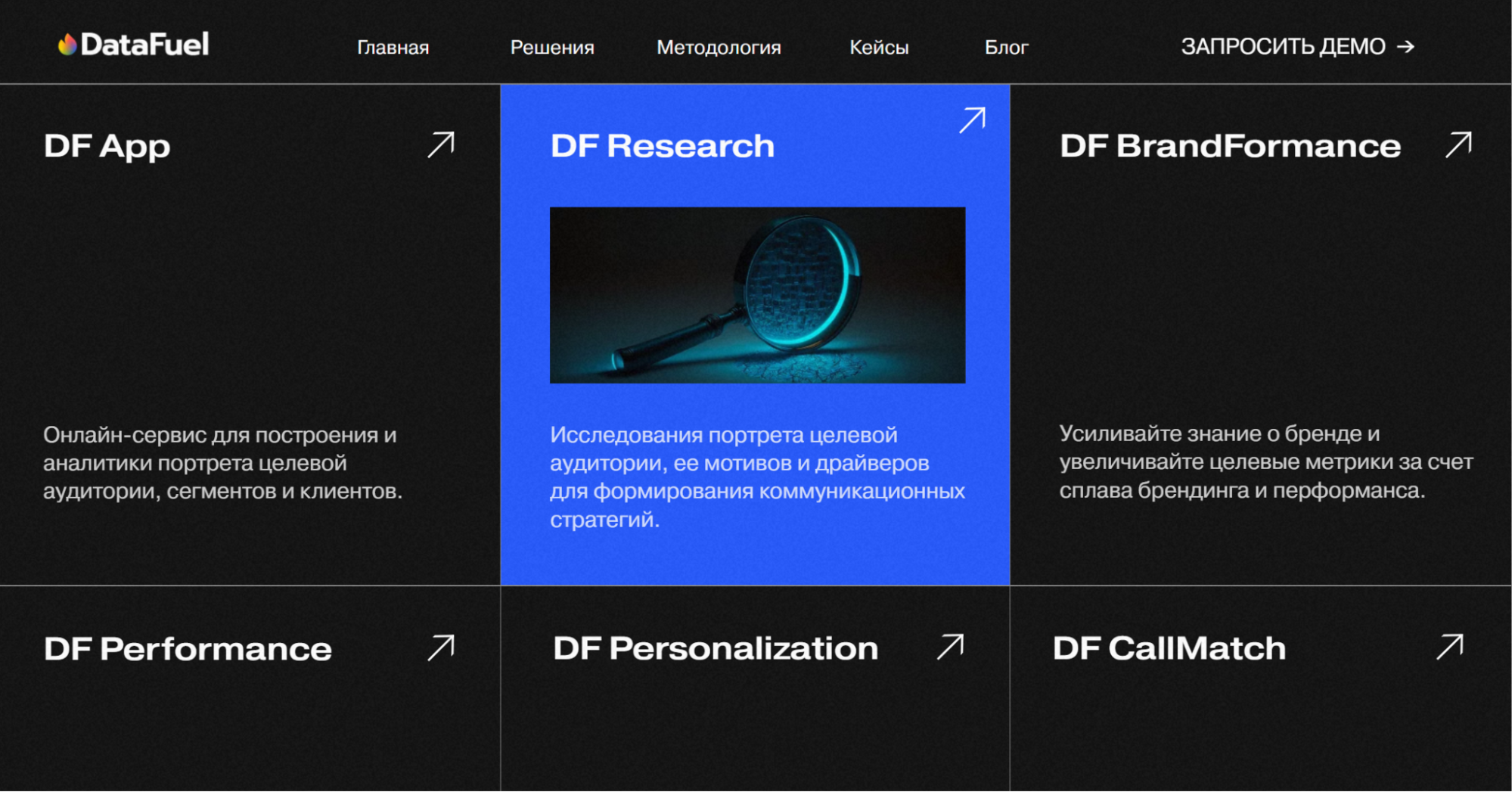Go to Главная menu item
Image resolution: width=1512 pixels, height=792 pixels.
click(x=393, y=47)
